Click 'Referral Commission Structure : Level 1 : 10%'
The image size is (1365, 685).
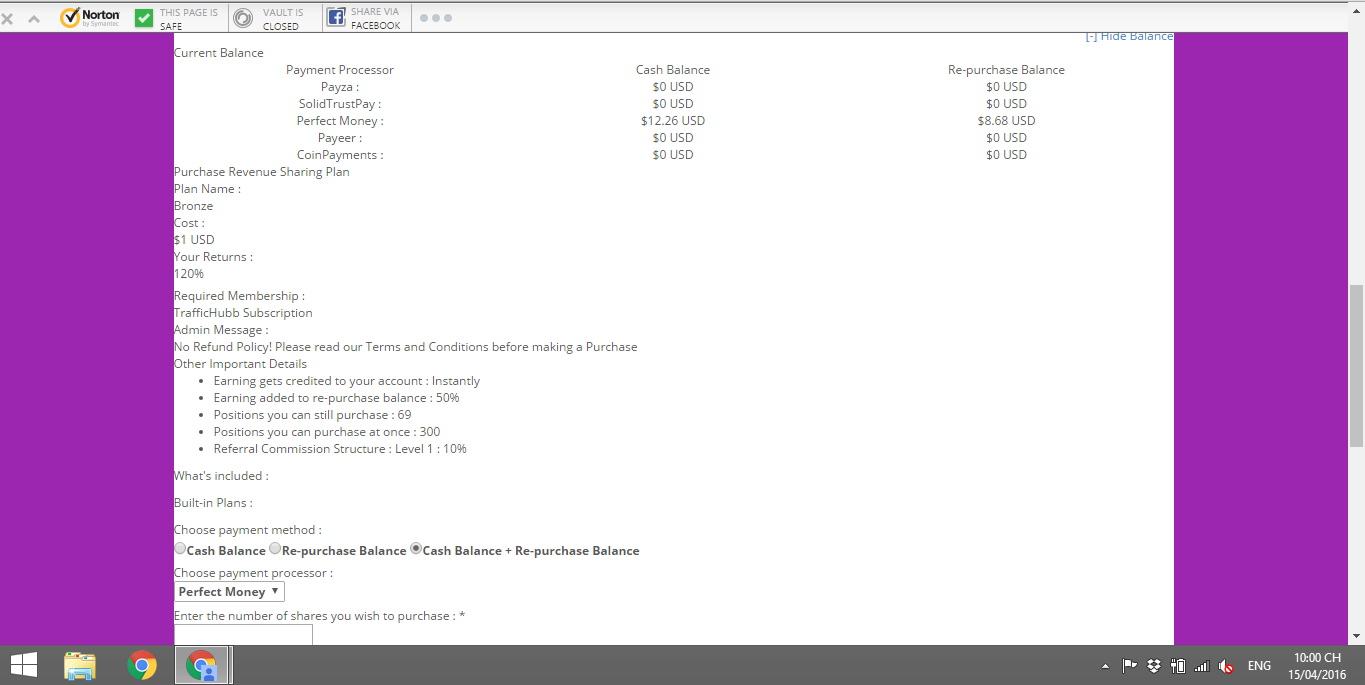point(340,449)
